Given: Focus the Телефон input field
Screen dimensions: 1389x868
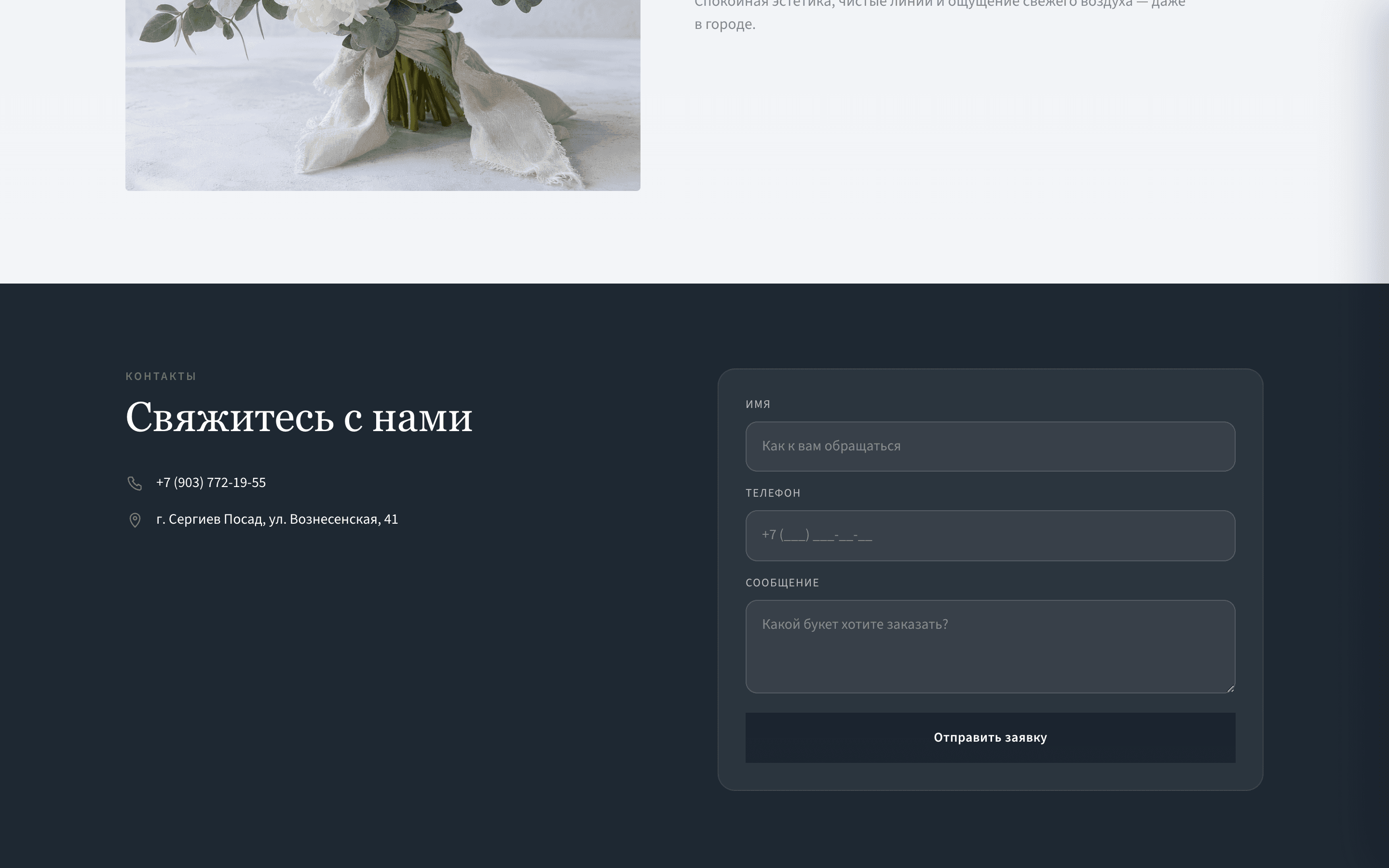Looking at the screenshot, I should pos(990,536).
